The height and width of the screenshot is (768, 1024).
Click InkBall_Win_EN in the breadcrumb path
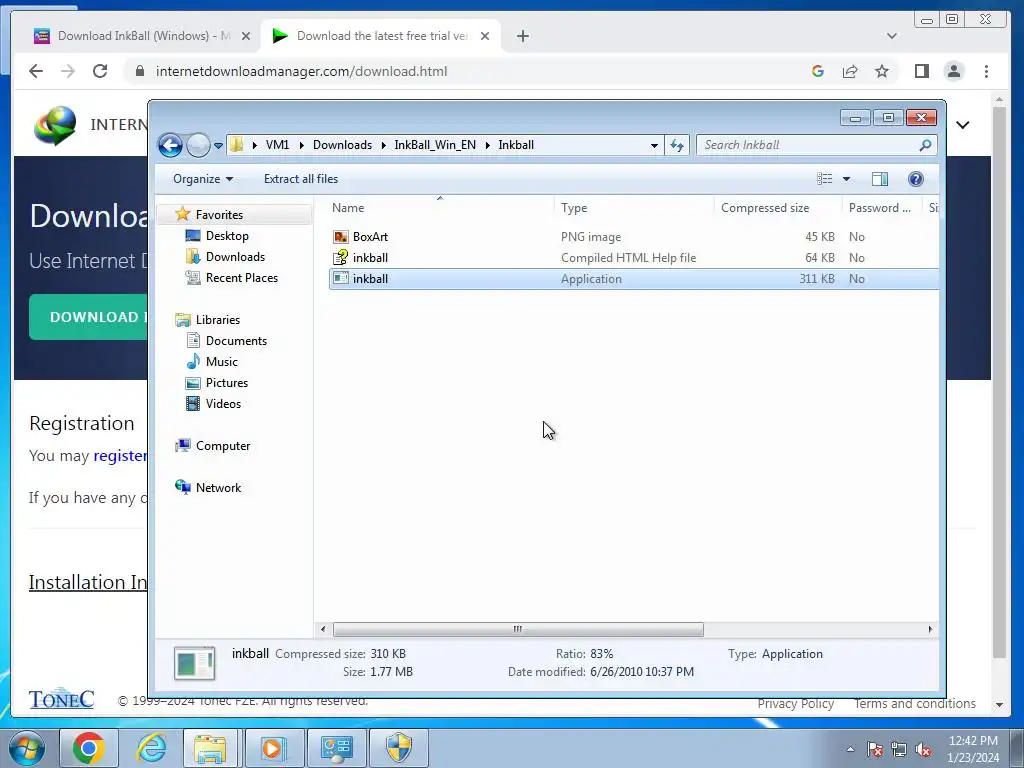435,145
